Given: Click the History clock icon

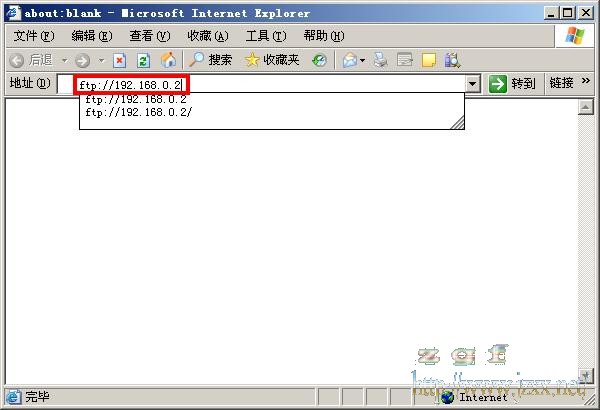Looking at the screenshot, I should tap(319, 60).
